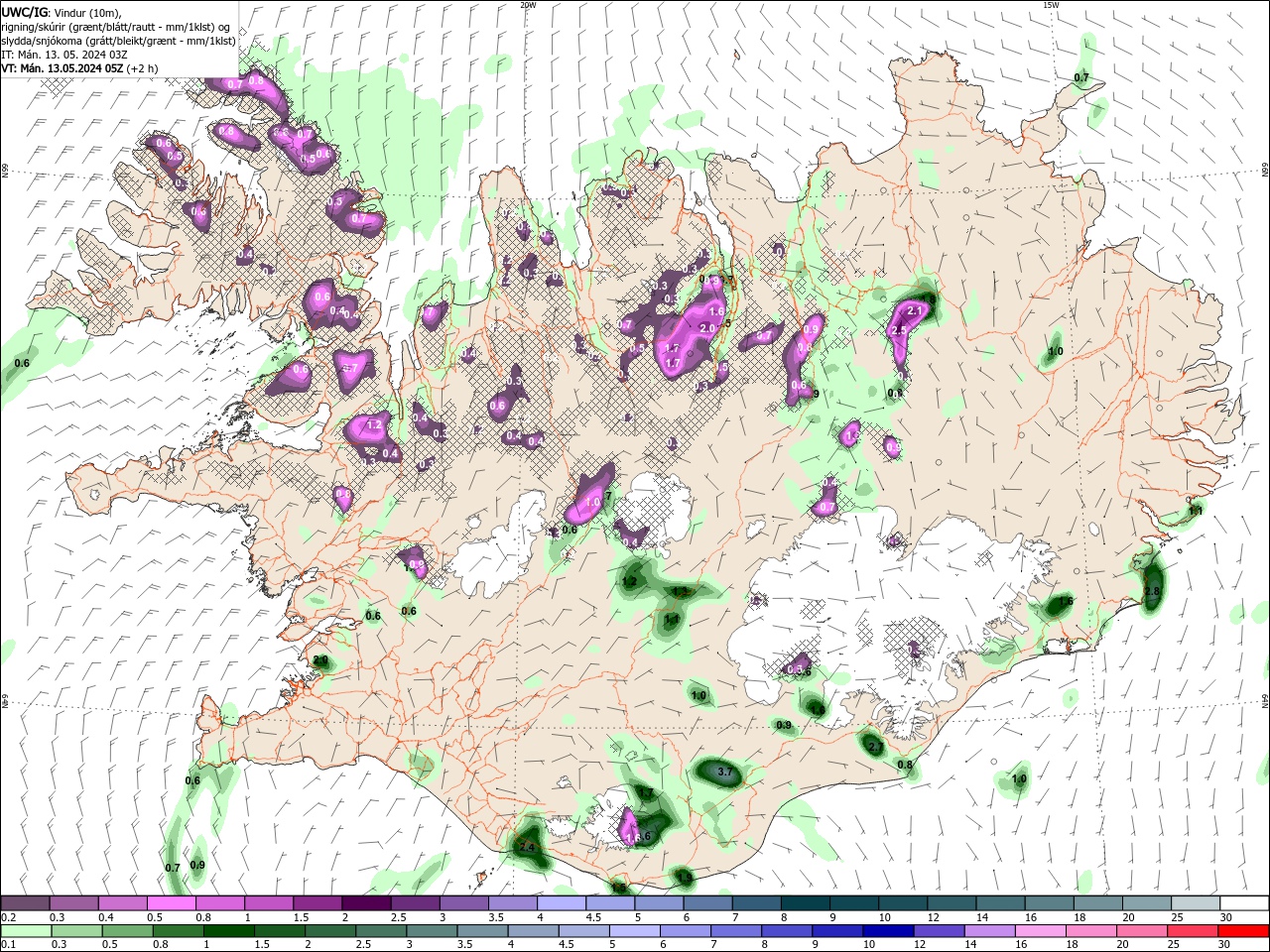
Task: Click the '3.7' precipitation value on the map
Action: pos(724,772)
